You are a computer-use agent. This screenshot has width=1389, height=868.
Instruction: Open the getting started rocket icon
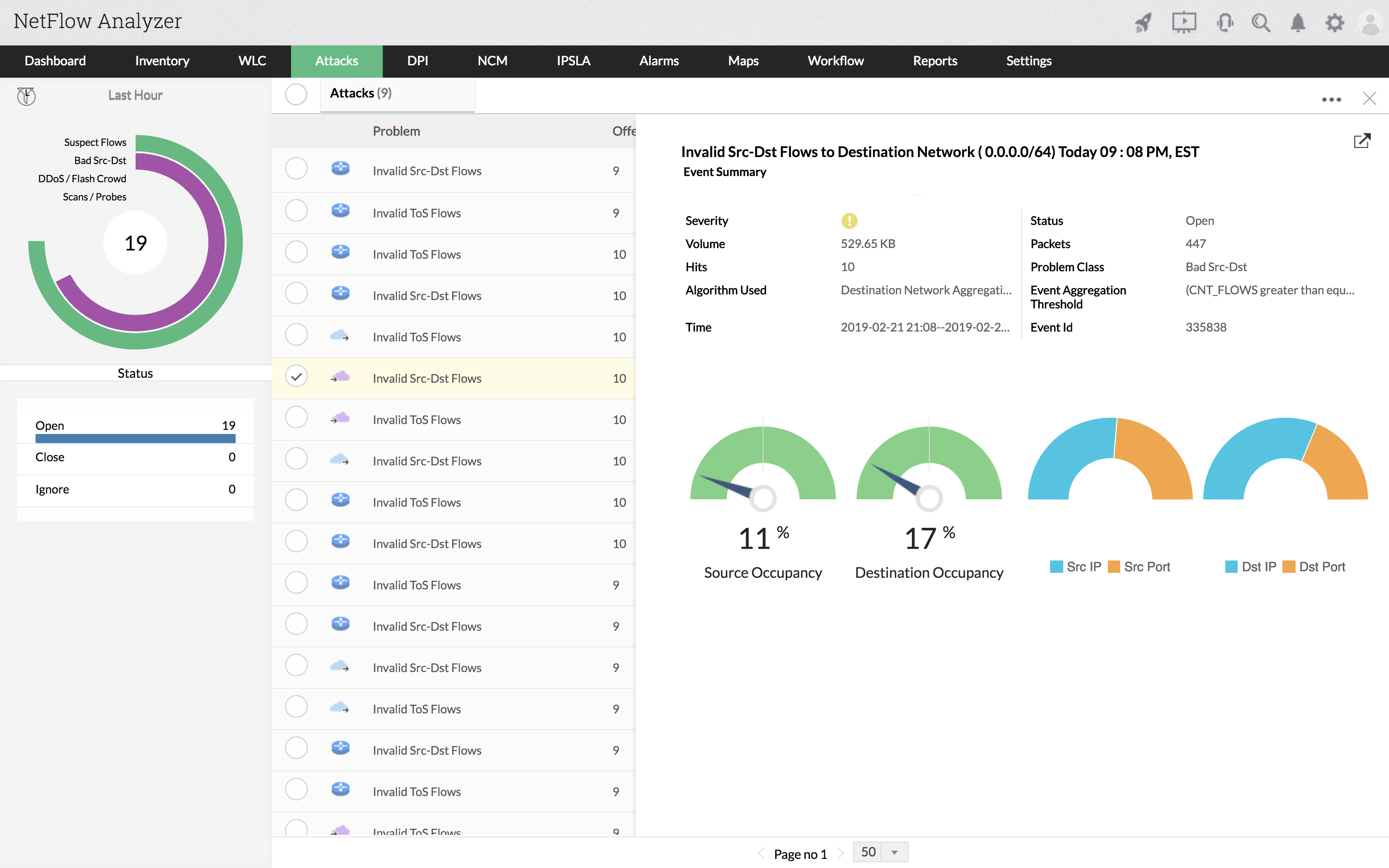(1142, 22)
